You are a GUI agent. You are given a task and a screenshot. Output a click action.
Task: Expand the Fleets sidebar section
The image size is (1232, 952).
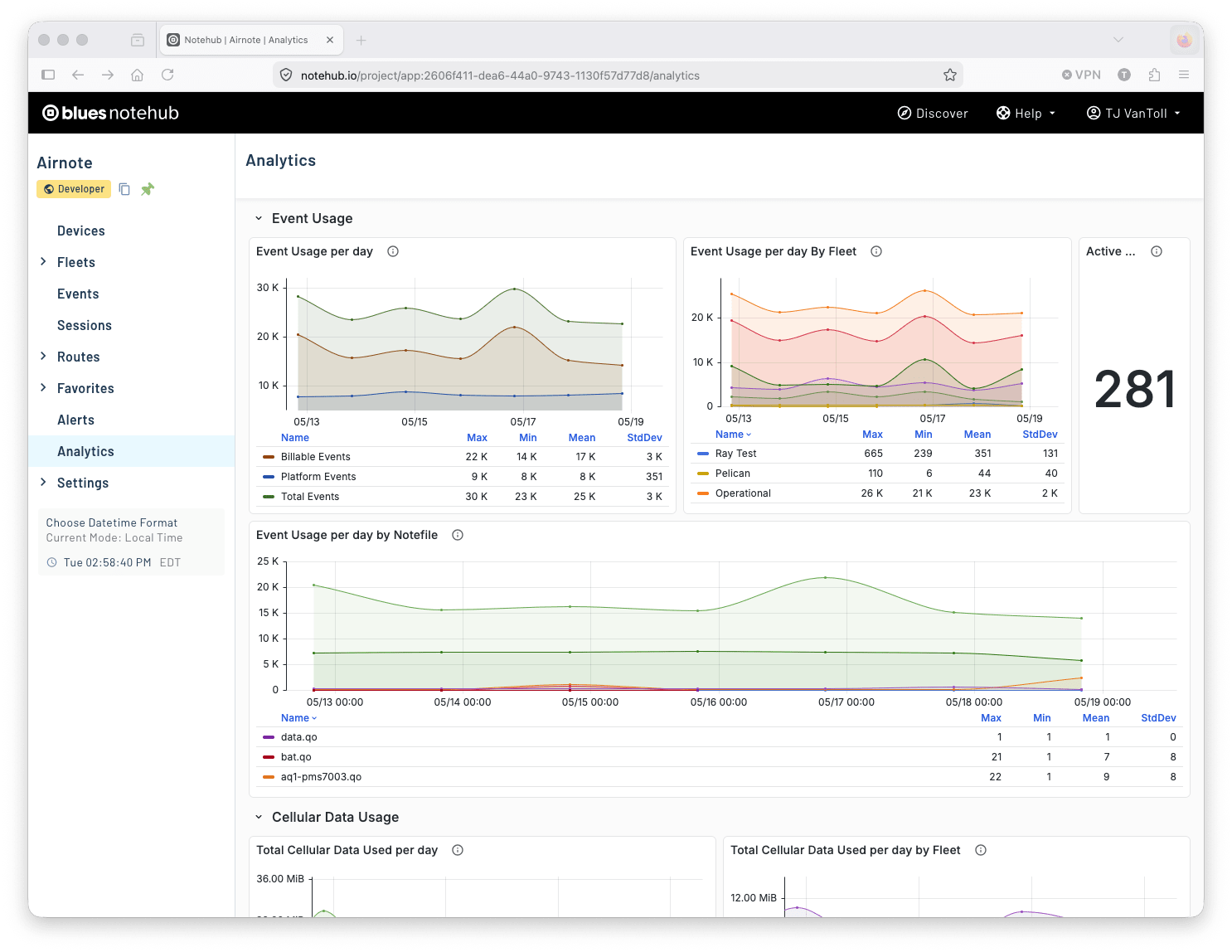[43, 262]
